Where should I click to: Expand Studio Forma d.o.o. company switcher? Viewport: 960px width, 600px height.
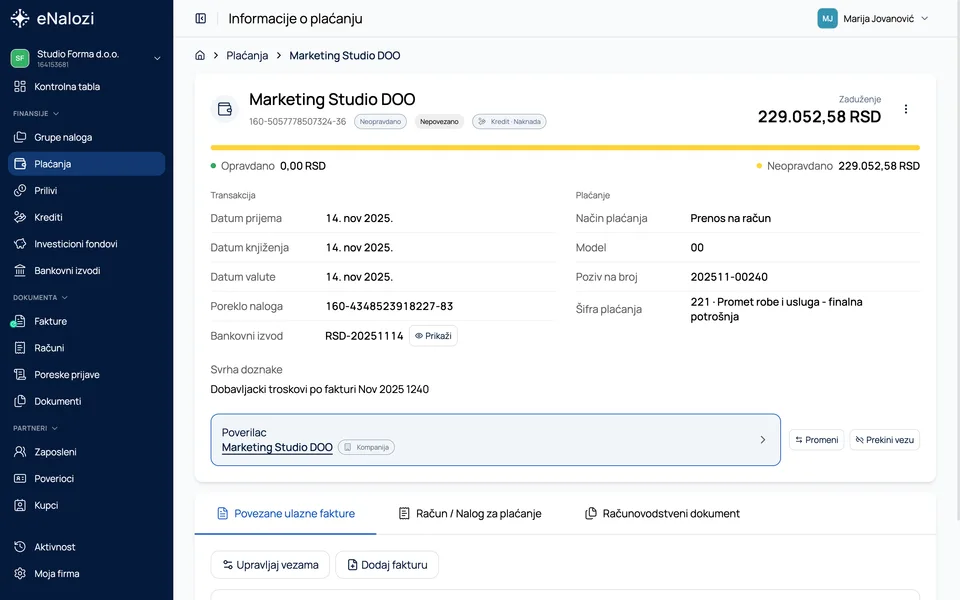[x=86, y=58]
